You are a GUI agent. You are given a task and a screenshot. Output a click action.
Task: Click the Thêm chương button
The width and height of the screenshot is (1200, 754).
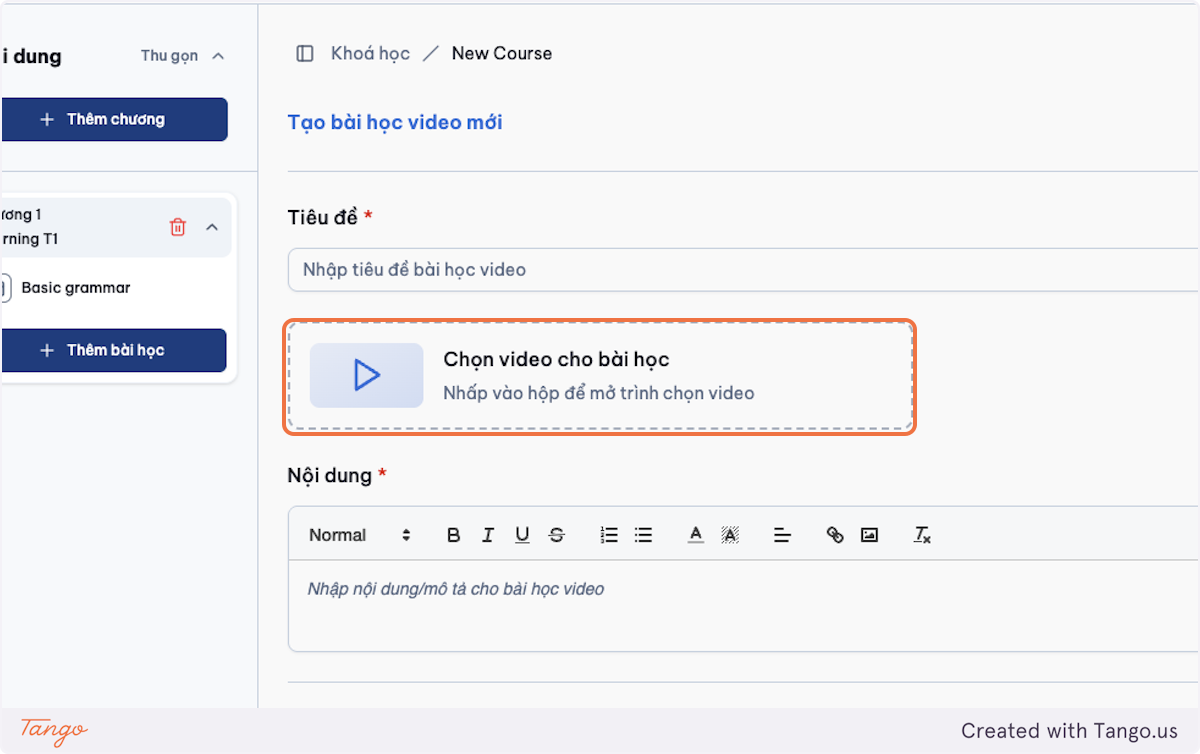point(114,119)
